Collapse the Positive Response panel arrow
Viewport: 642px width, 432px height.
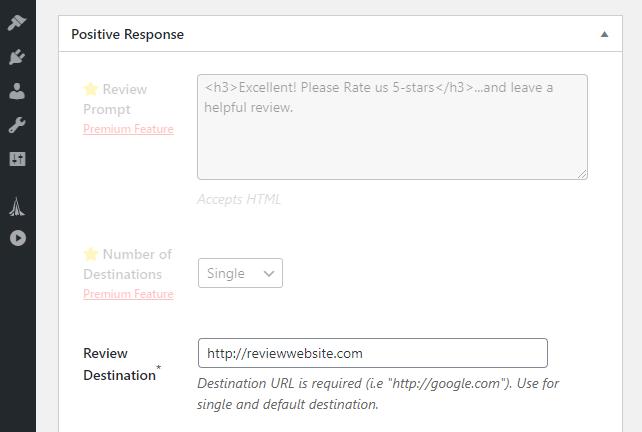click(604, 34)
